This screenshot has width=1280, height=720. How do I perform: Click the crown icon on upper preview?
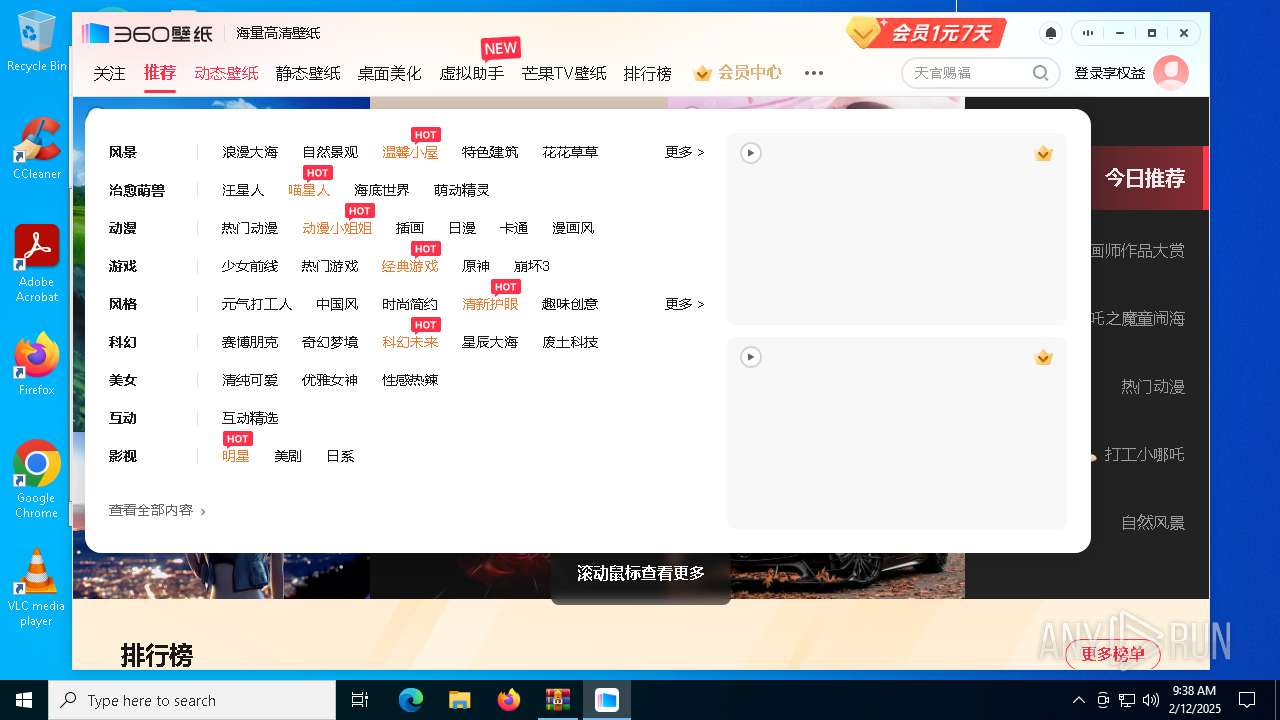click(1044, 153)
